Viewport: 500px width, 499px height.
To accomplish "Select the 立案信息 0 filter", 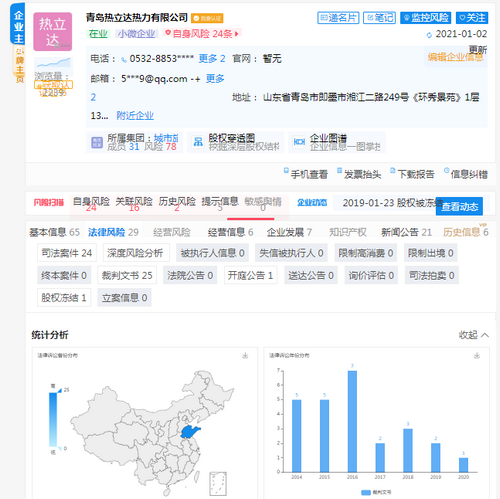I will click(124, 297).
